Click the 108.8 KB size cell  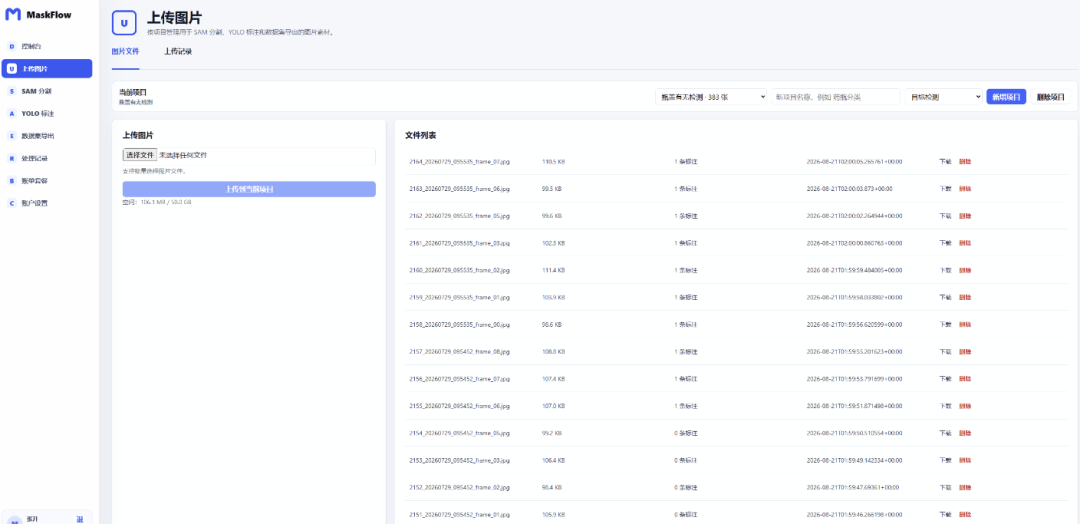pos(553,352)
